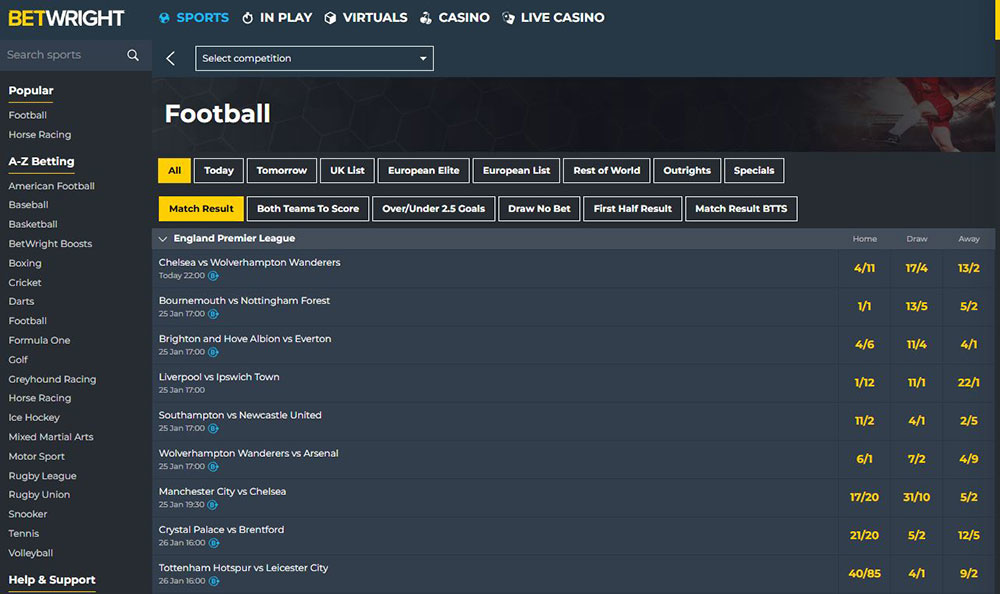This screenshot has width=1000, height=594.
Task: Click boost icon for Chelsea vs Wolverhampton
Action: pos(213,276)
